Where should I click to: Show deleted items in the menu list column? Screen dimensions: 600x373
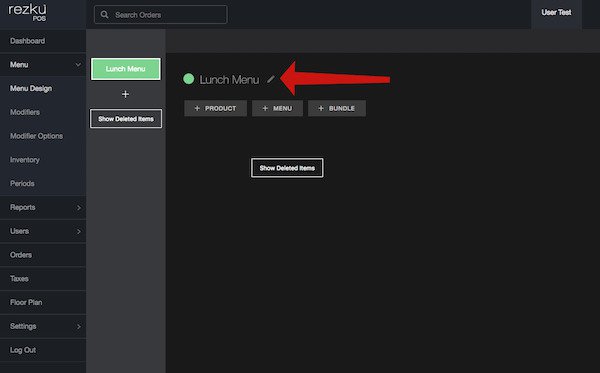(x=126, y=119)
